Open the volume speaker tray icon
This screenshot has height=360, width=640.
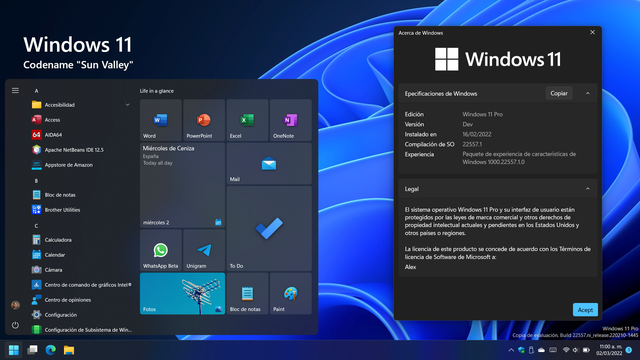tap(576, 350)
